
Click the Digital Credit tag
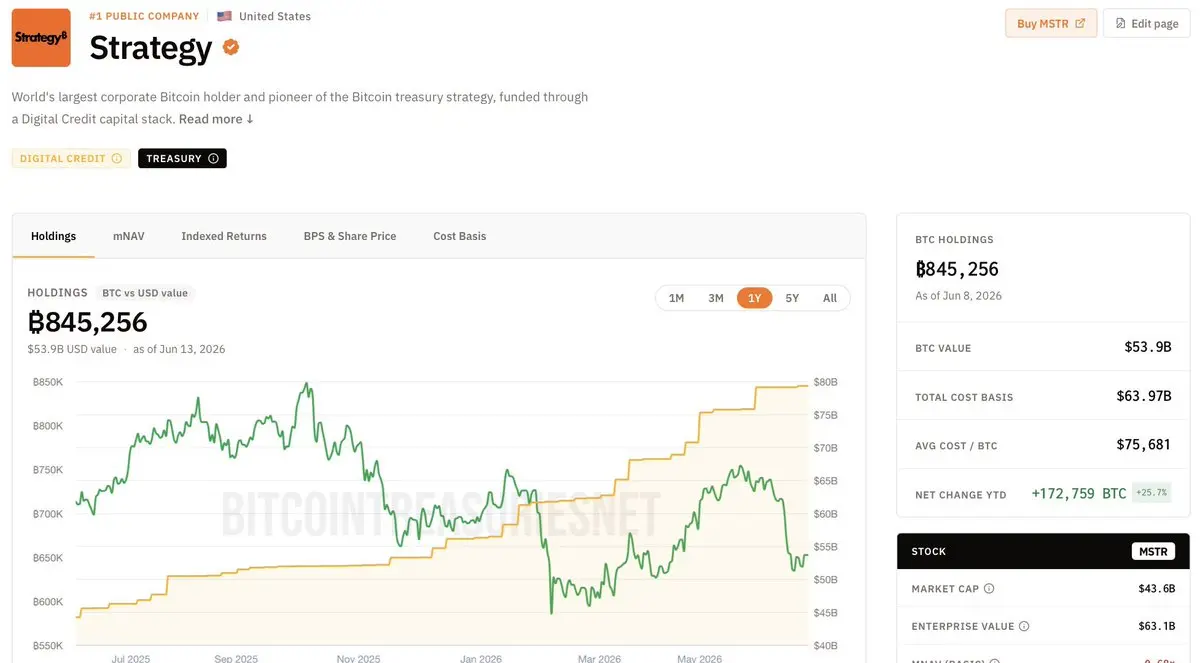pos(71,158)
